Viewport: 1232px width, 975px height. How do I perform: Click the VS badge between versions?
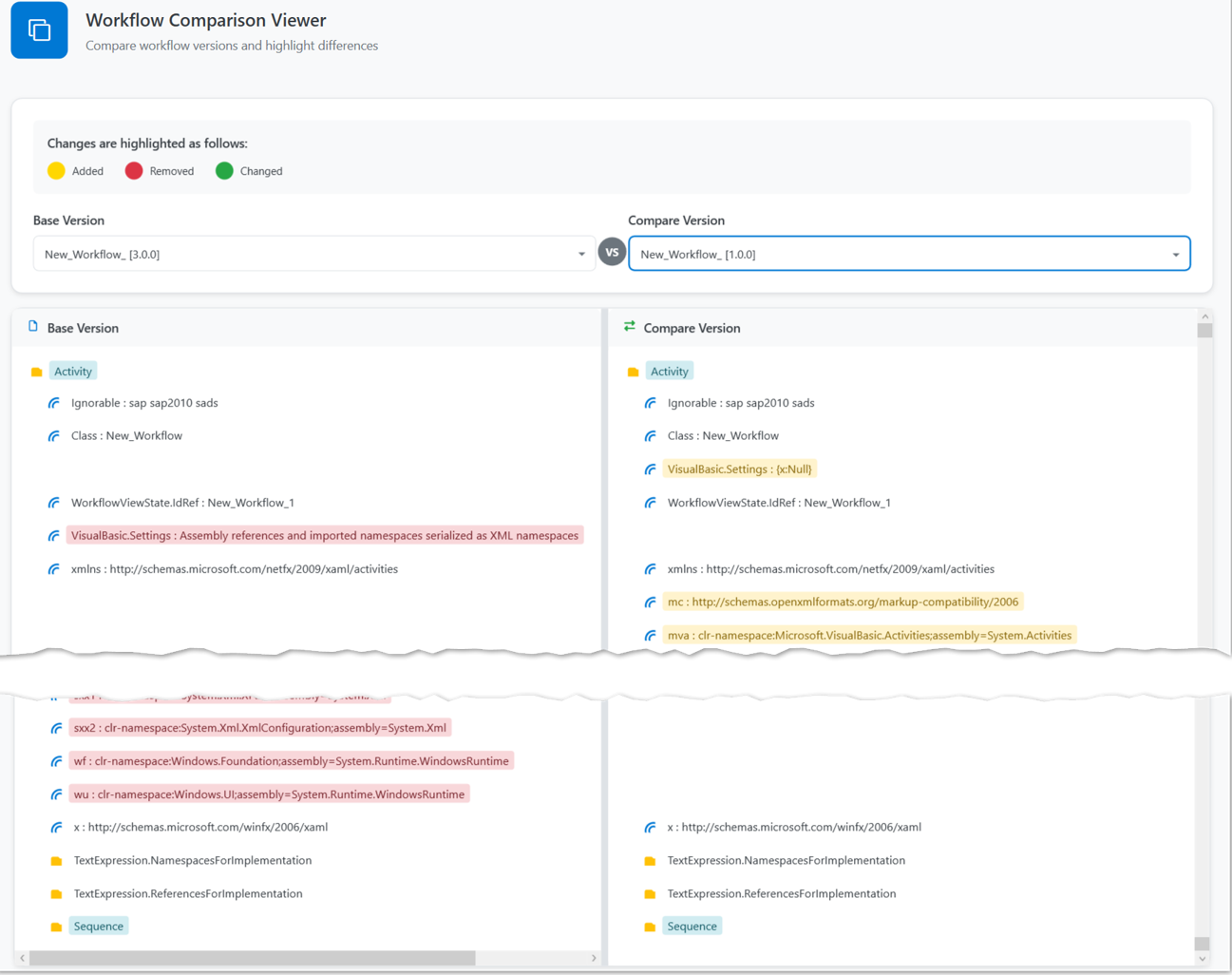[x=612, y=253]
